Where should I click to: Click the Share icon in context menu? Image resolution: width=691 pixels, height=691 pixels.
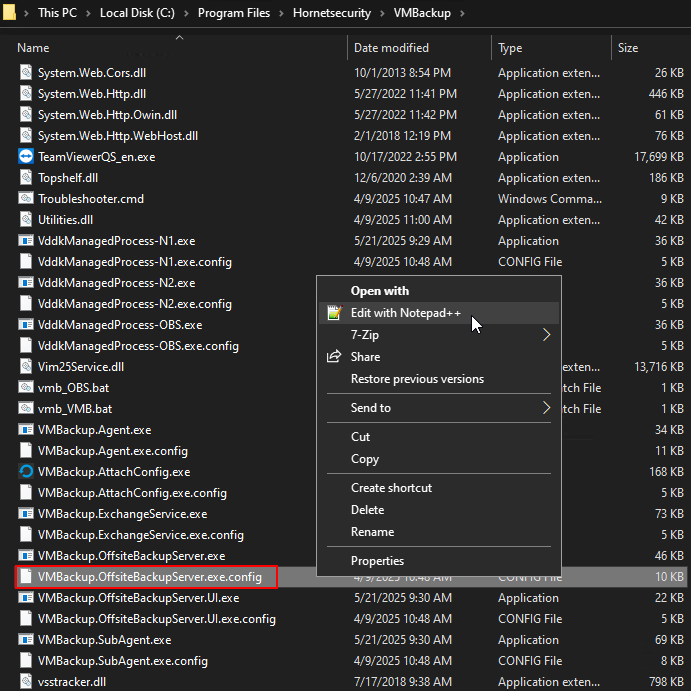[x=334, y=357]
